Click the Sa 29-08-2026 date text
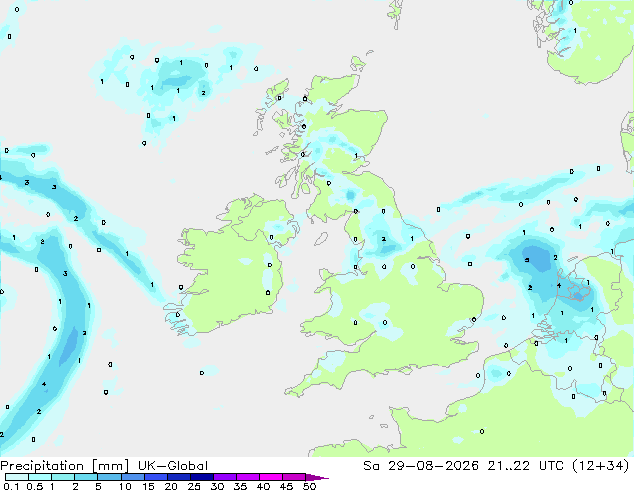The image size is (634, 490). [x=421, y=466]
